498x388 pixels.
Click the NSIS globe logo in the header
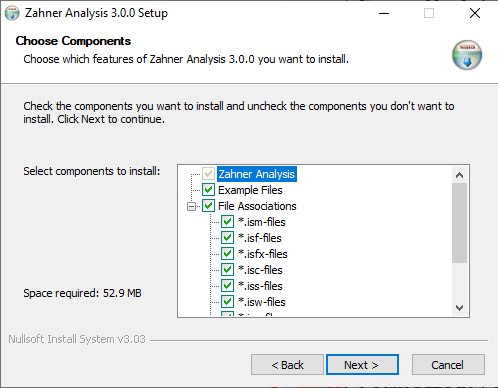[x=467, y=55]
